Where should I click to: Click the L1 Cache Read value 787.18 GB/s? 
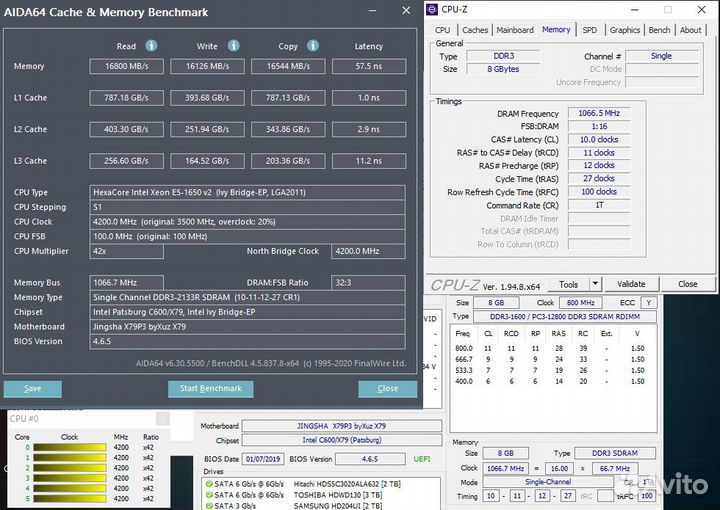[126, 98]
